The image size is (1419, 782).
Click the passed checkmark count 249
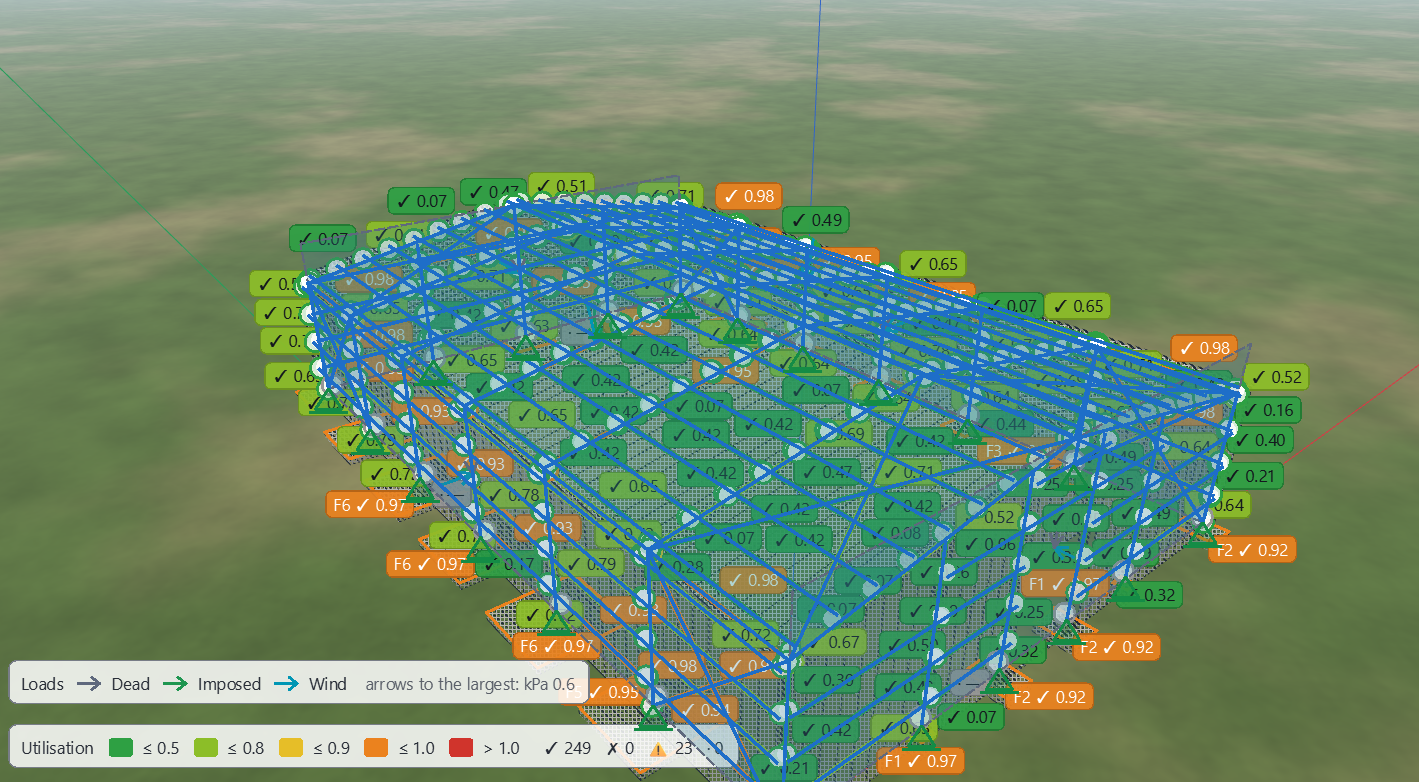click(567, 748)
